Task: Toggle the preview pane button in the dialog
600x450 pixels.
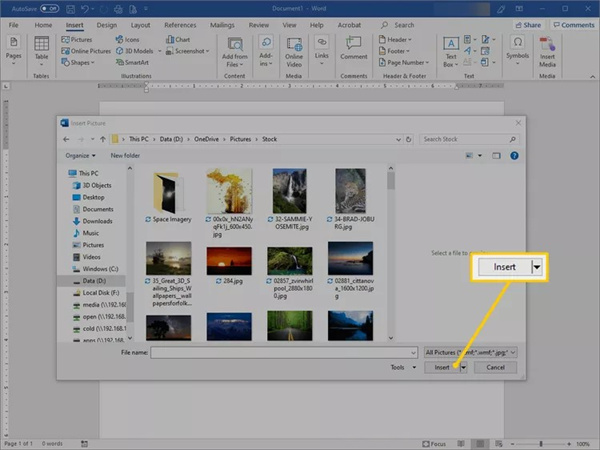Action: (x=497, y=156)
